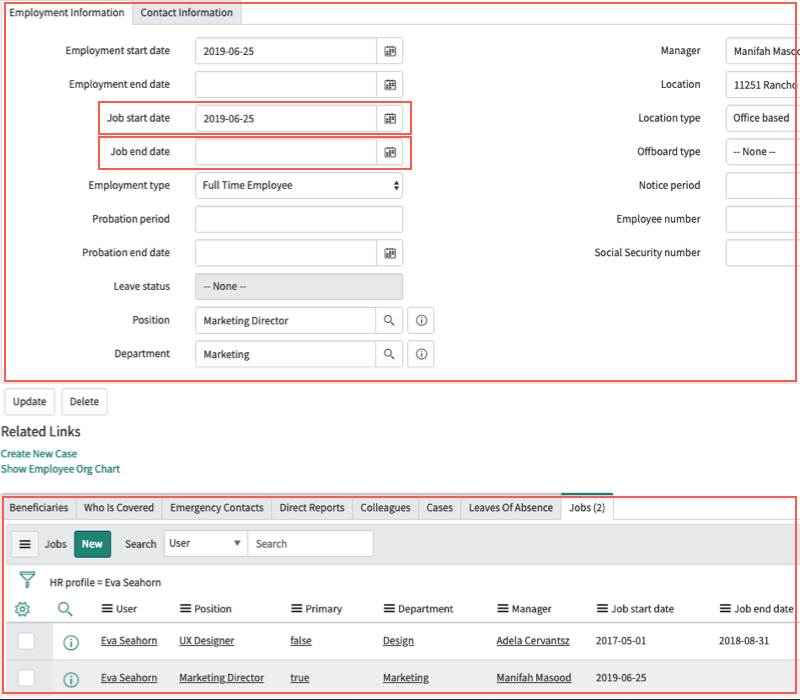Open Colleagues tab
Screen dimensions: 800x700
pyautogui.click(x=385, y=508)
